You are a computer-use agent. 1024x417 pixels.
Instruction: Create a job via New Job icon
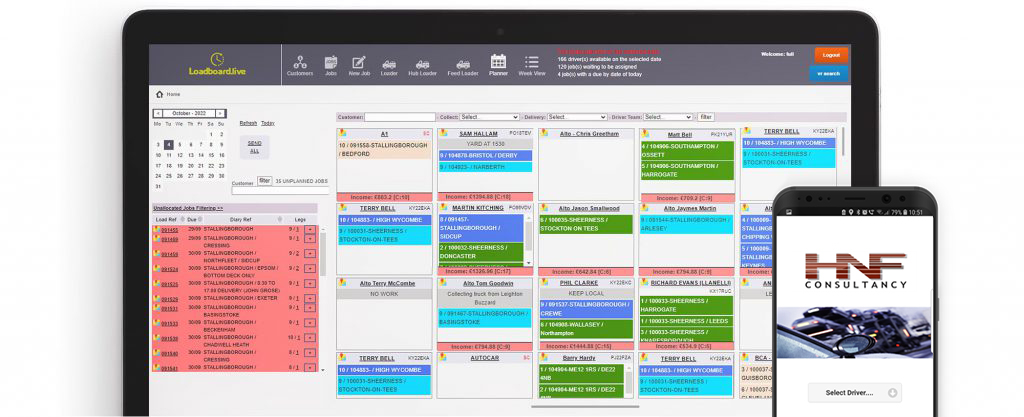click(x=359, y=65)
